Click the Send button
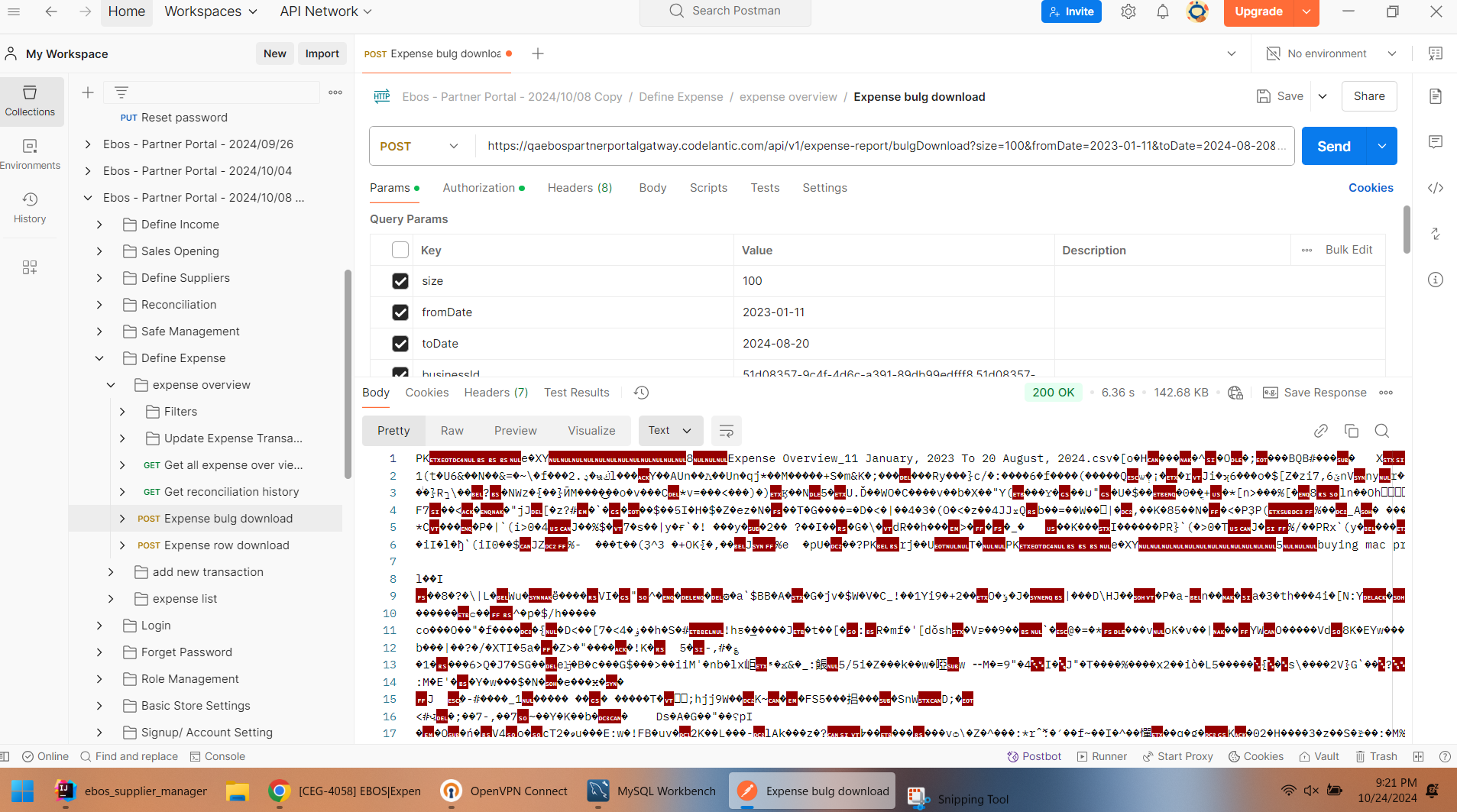Viewport: 1457px width, 812px height. [1334, 146]
